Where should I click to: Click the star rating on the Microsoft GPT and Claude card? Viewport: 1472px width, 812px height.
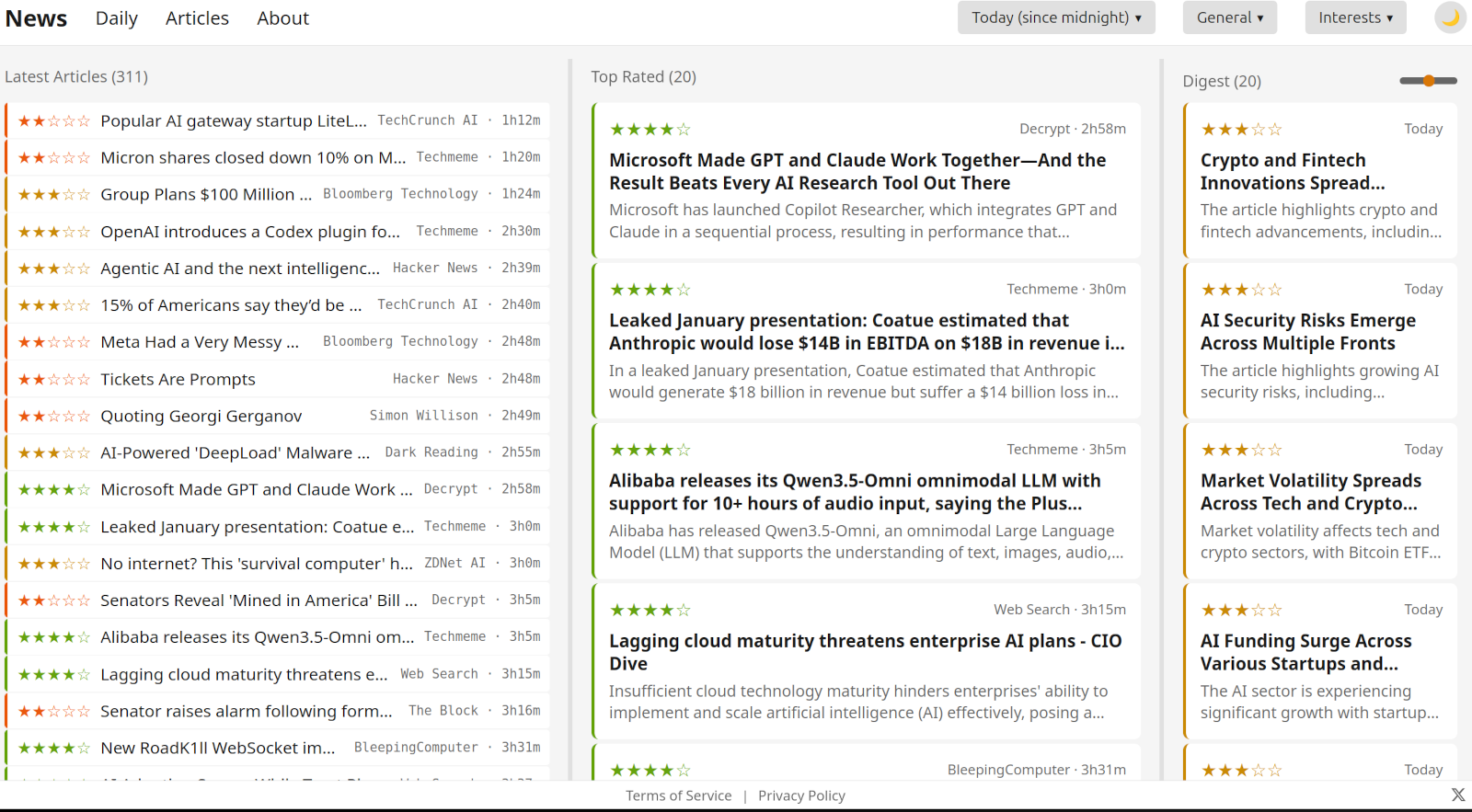(x=650, y=130)
